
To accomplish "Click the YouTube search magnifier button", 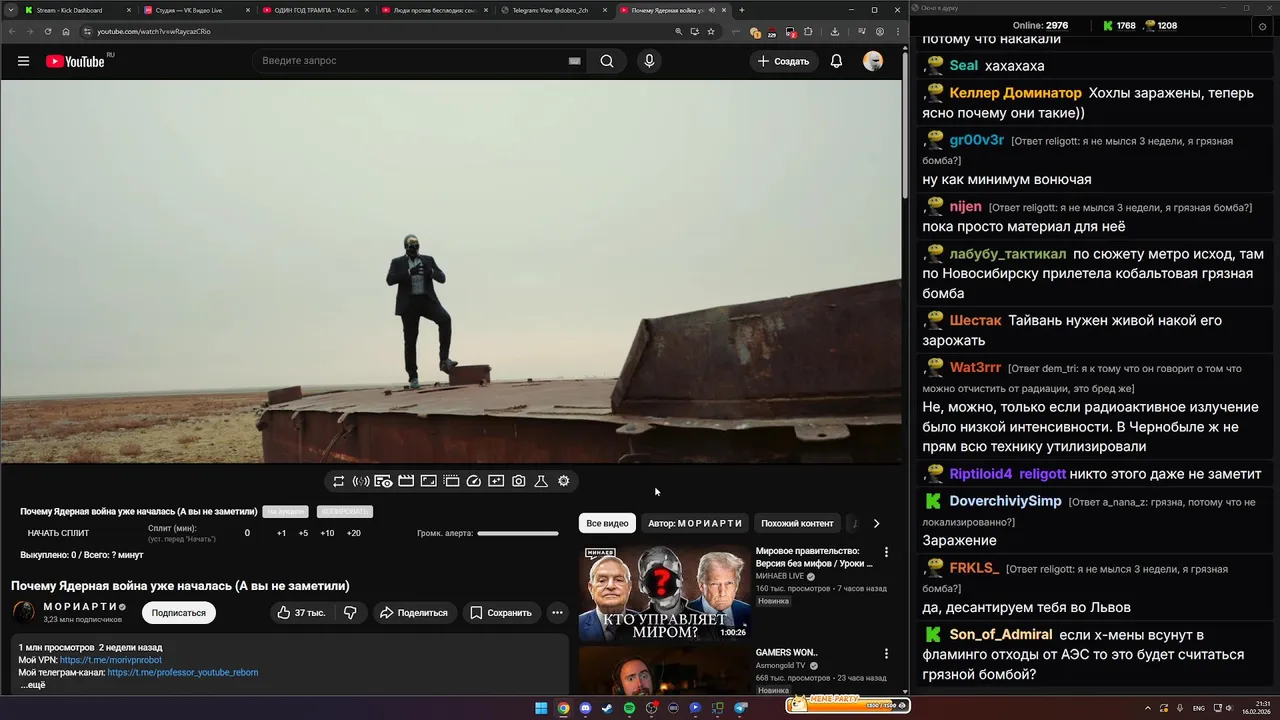I will (607, 61).
